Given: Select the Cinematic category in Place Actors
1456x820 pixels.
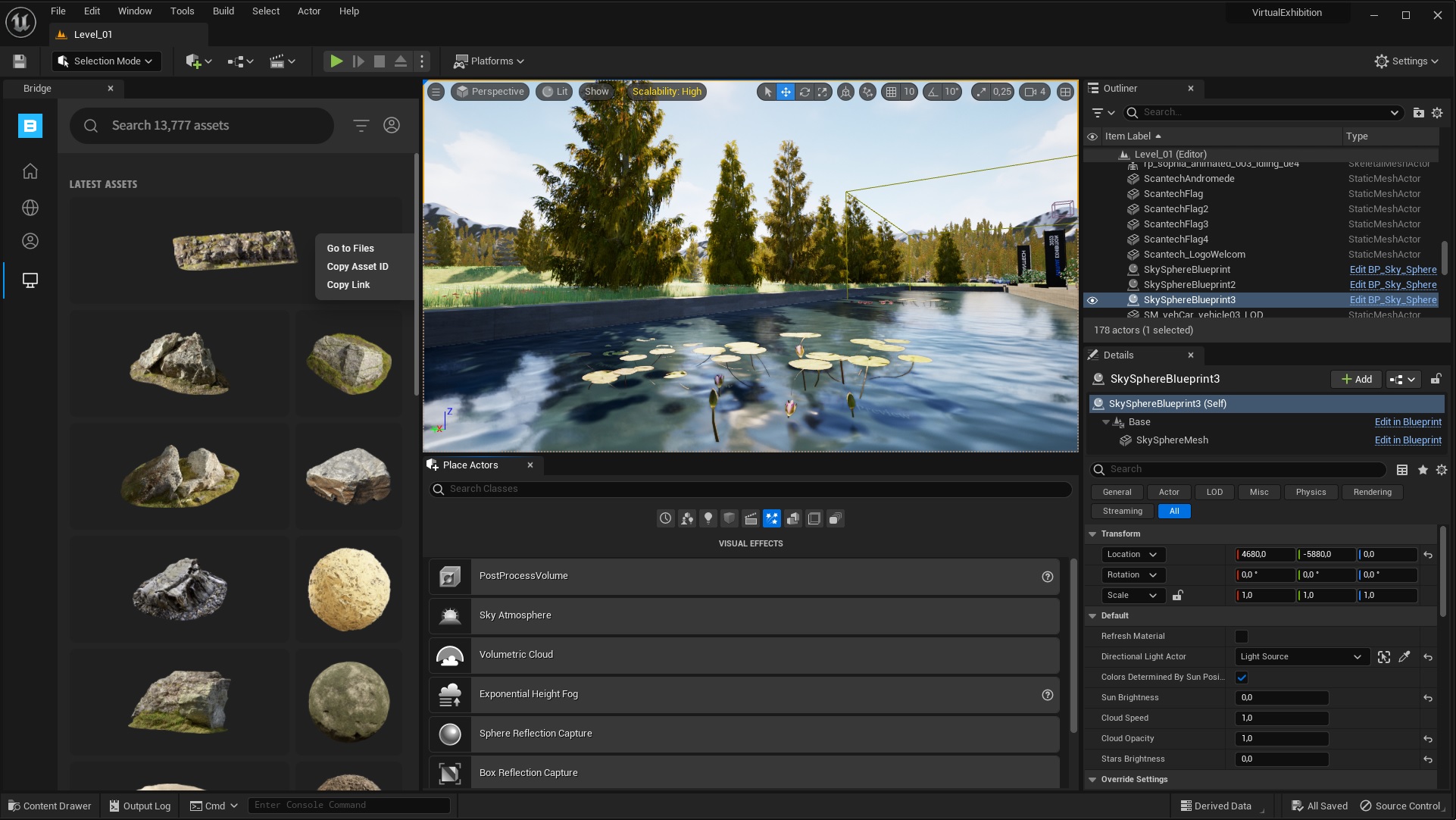Looking at the screenshot, I should click(x=751, y=518).
